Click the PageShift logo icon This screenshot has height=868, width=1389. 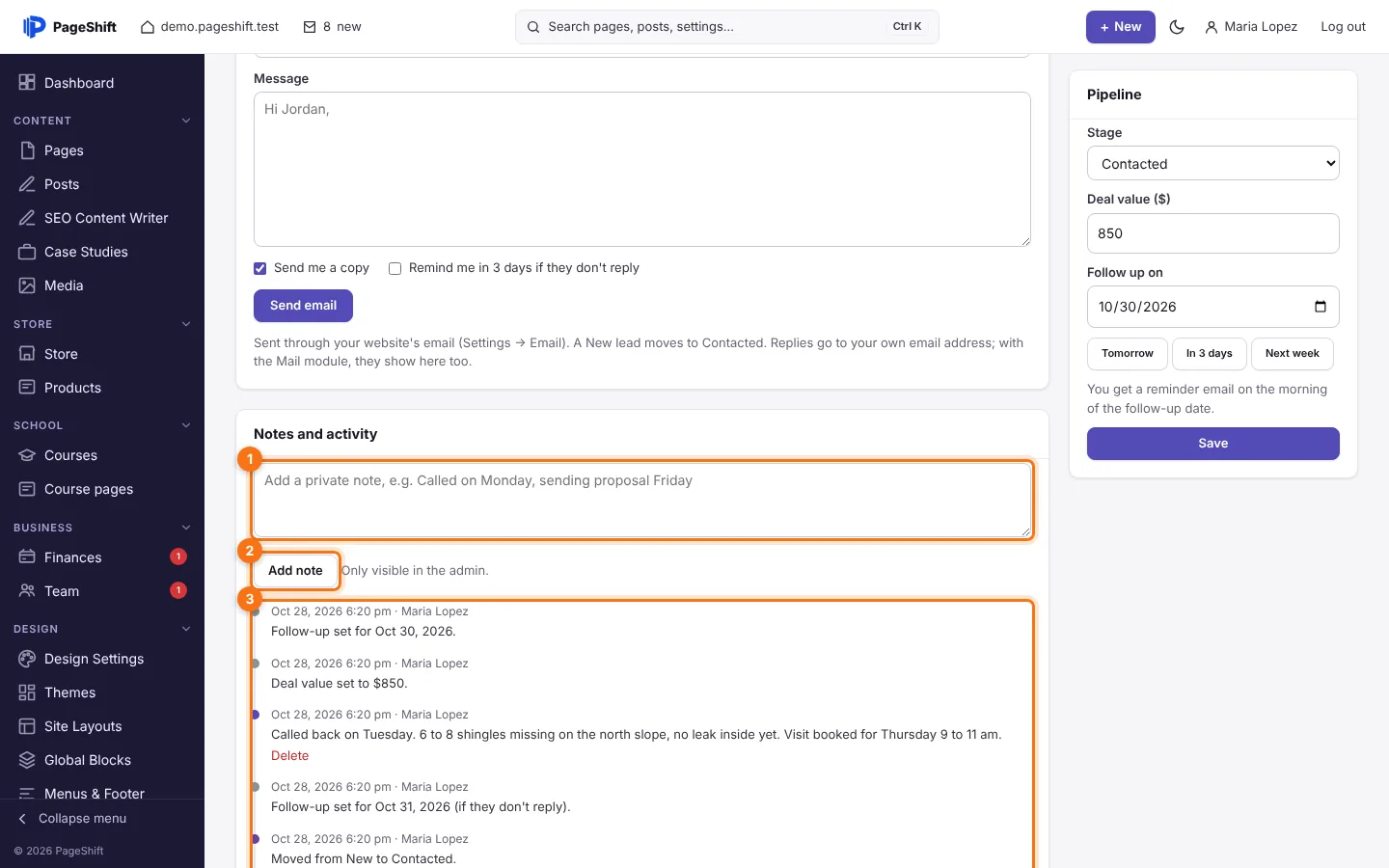(34, 27)
